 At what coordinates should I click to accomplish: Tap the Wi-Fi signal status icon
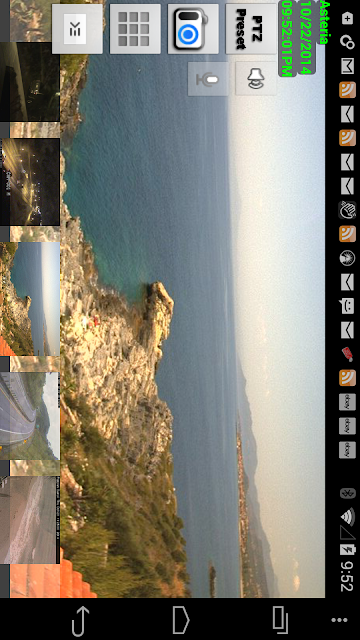[347, 516]
